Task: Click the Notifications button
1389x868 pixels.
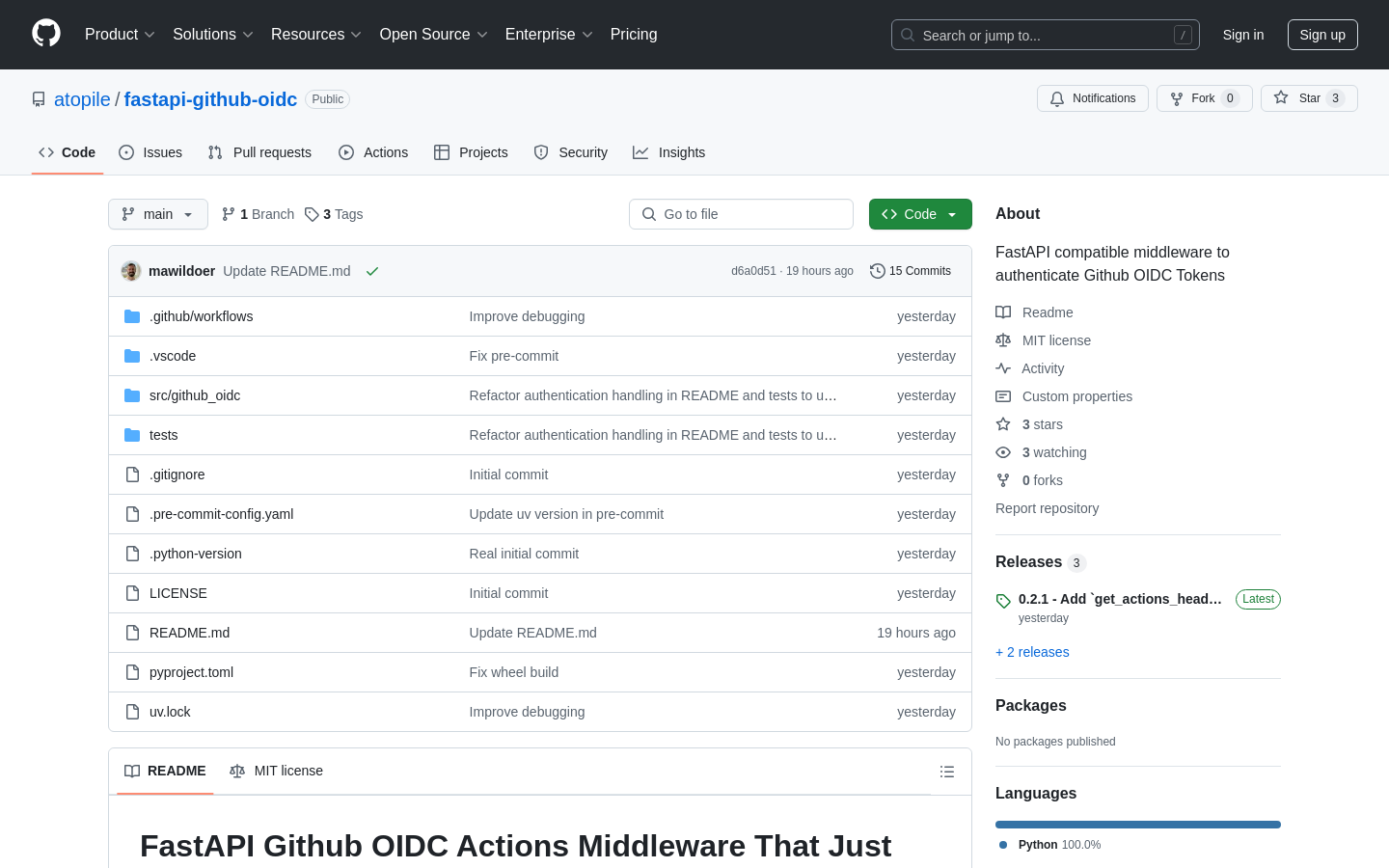Action: tap(1093, 98)
